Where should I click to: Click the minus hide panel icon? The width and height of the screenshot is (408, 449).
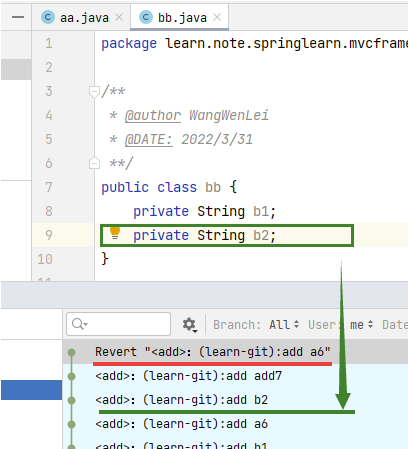[x=18, y=17]
